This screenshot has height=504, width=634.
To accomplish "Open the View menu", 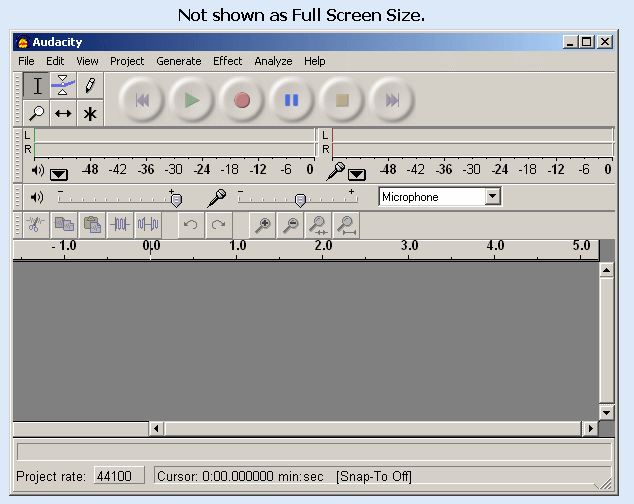I will (87, 61).
